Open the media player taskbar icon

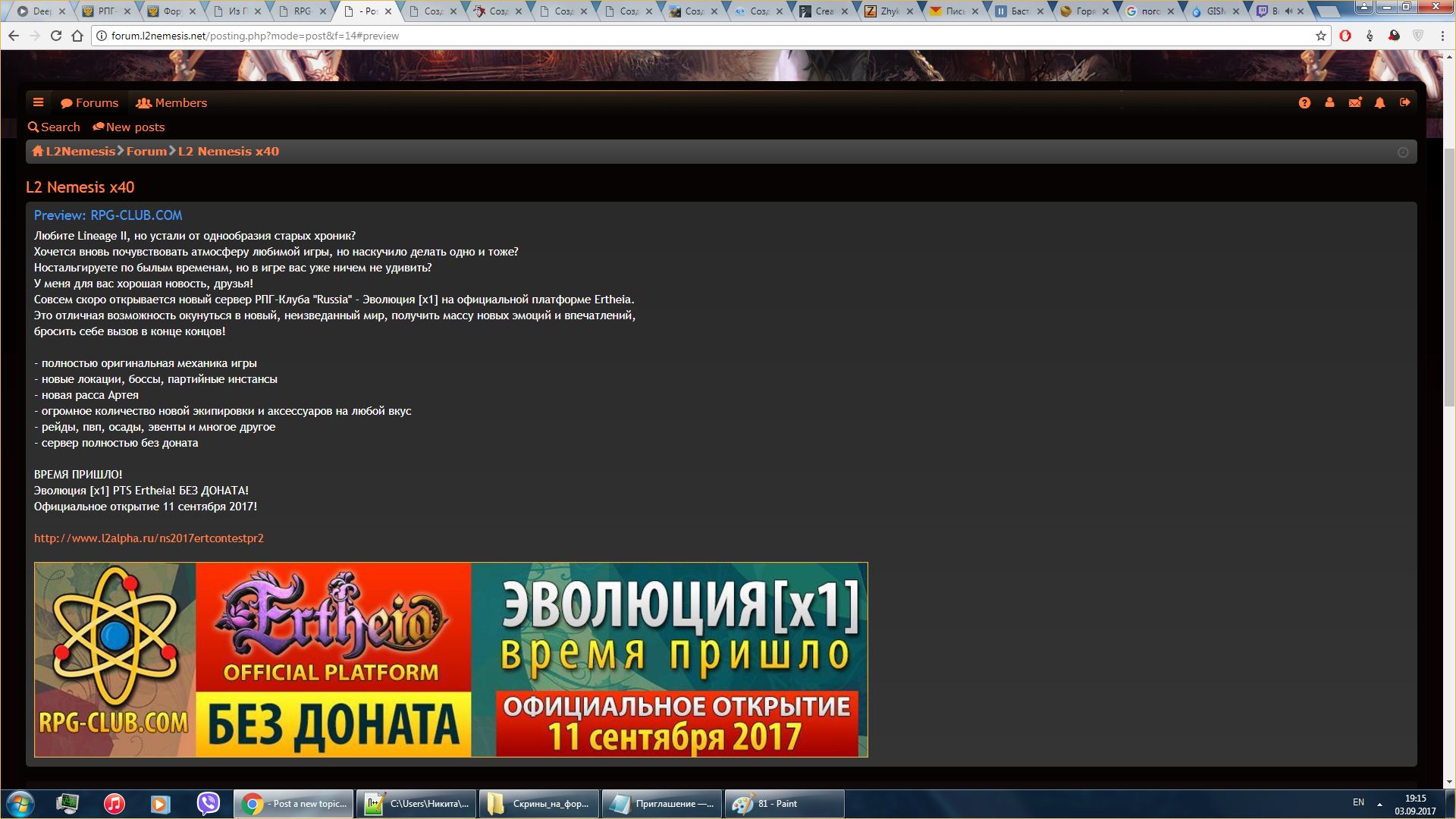pyautogui.click(x=161, y=804)
